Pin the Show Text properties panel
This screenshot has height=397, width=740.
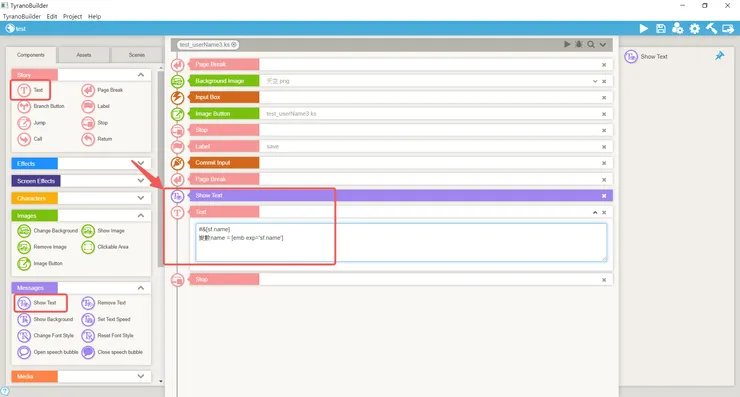pyautogui.click(x=719, y=56)
